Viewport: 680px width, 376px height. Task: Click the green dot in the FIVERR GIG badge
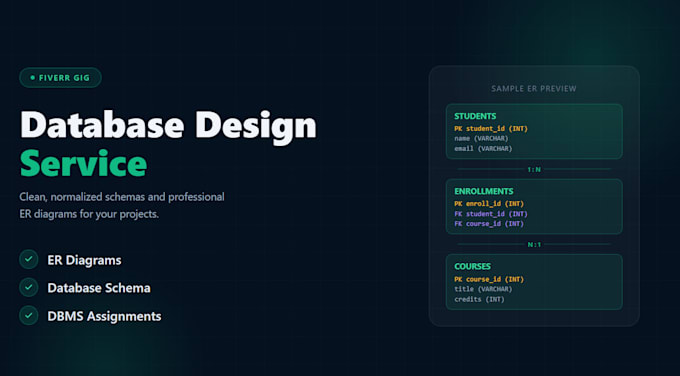[x=33, y=78]
